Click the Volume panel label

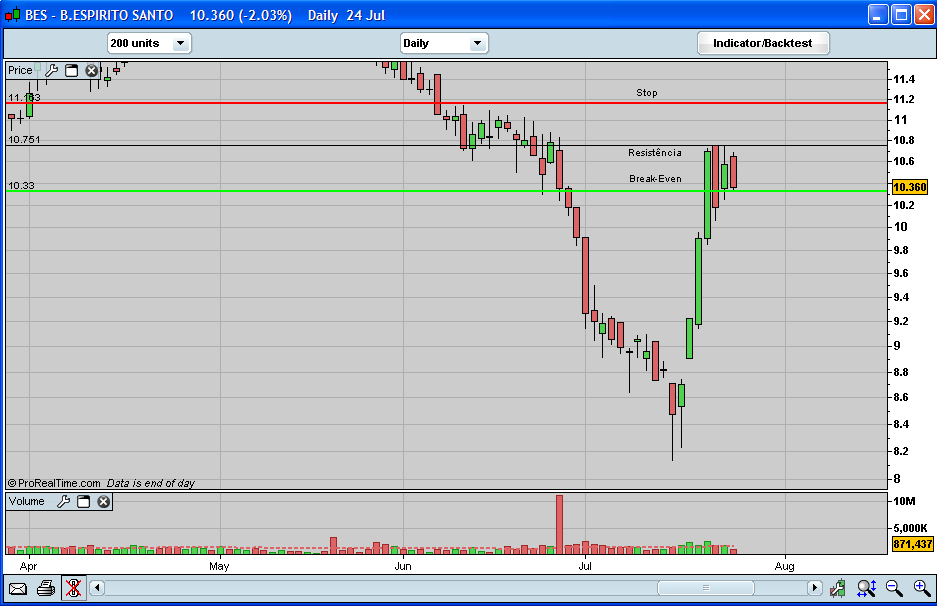[26, 501]
